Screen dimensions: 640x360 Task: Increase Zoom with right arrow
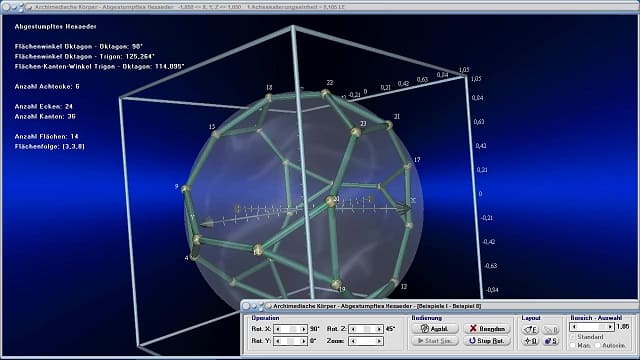pos(379,341)
